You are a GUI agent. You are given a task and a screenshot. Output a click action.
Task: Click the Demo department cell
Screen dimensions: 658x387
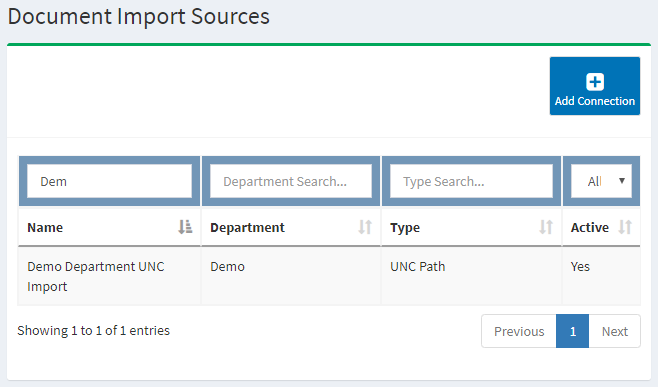coord(227,267)
